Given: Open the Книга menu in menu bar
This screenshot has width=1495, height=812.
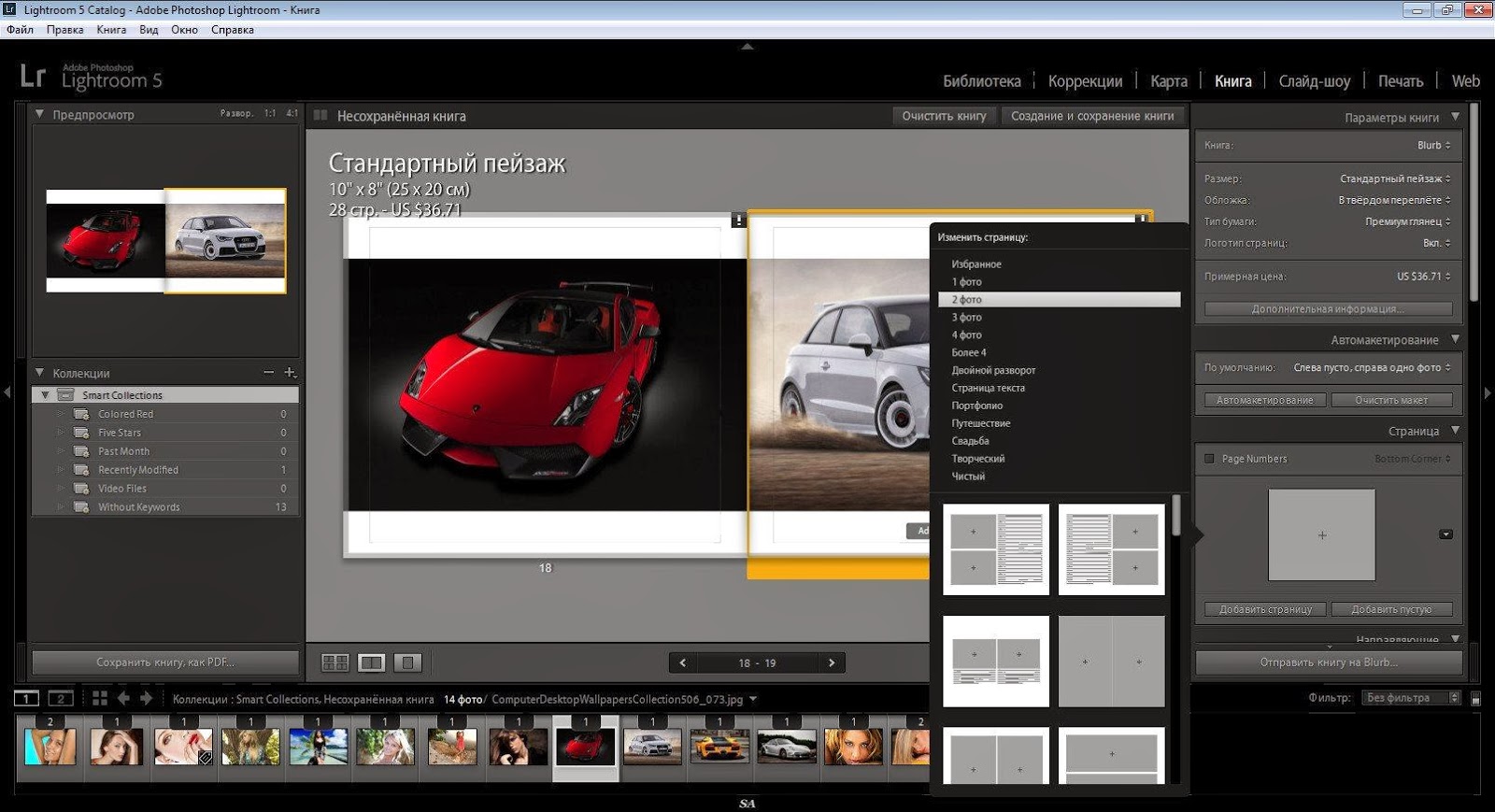Looking at the screenshot, I should pos(111,30).
